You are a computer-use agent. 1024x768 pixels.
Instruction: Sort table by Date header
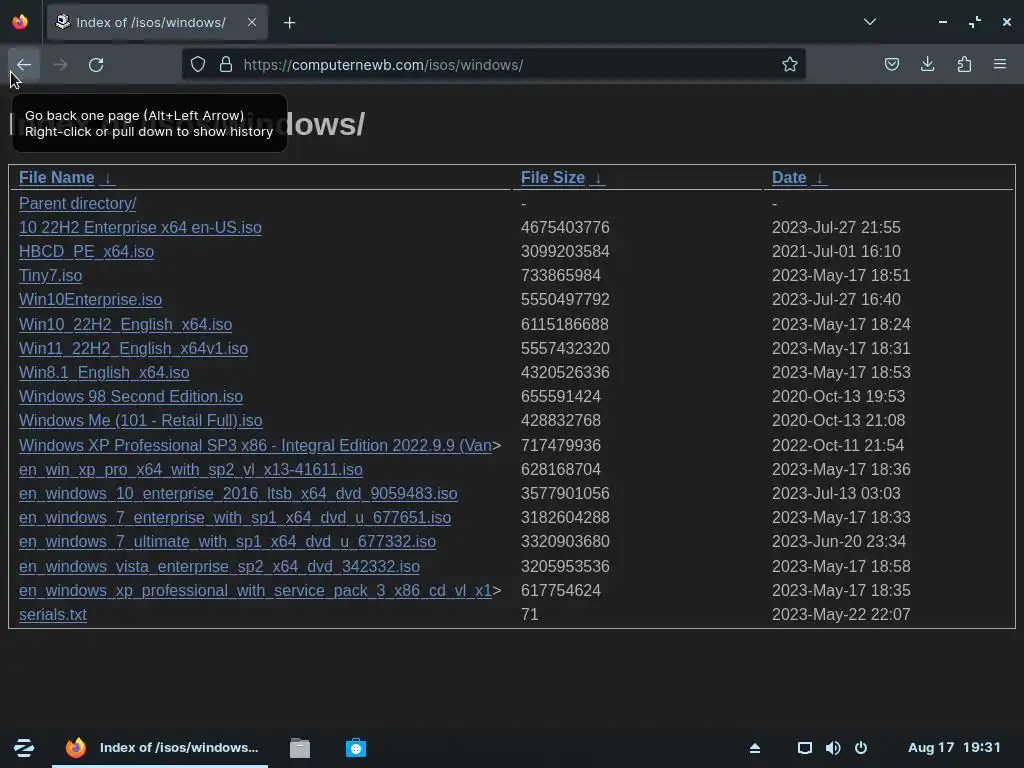(789, 178)
